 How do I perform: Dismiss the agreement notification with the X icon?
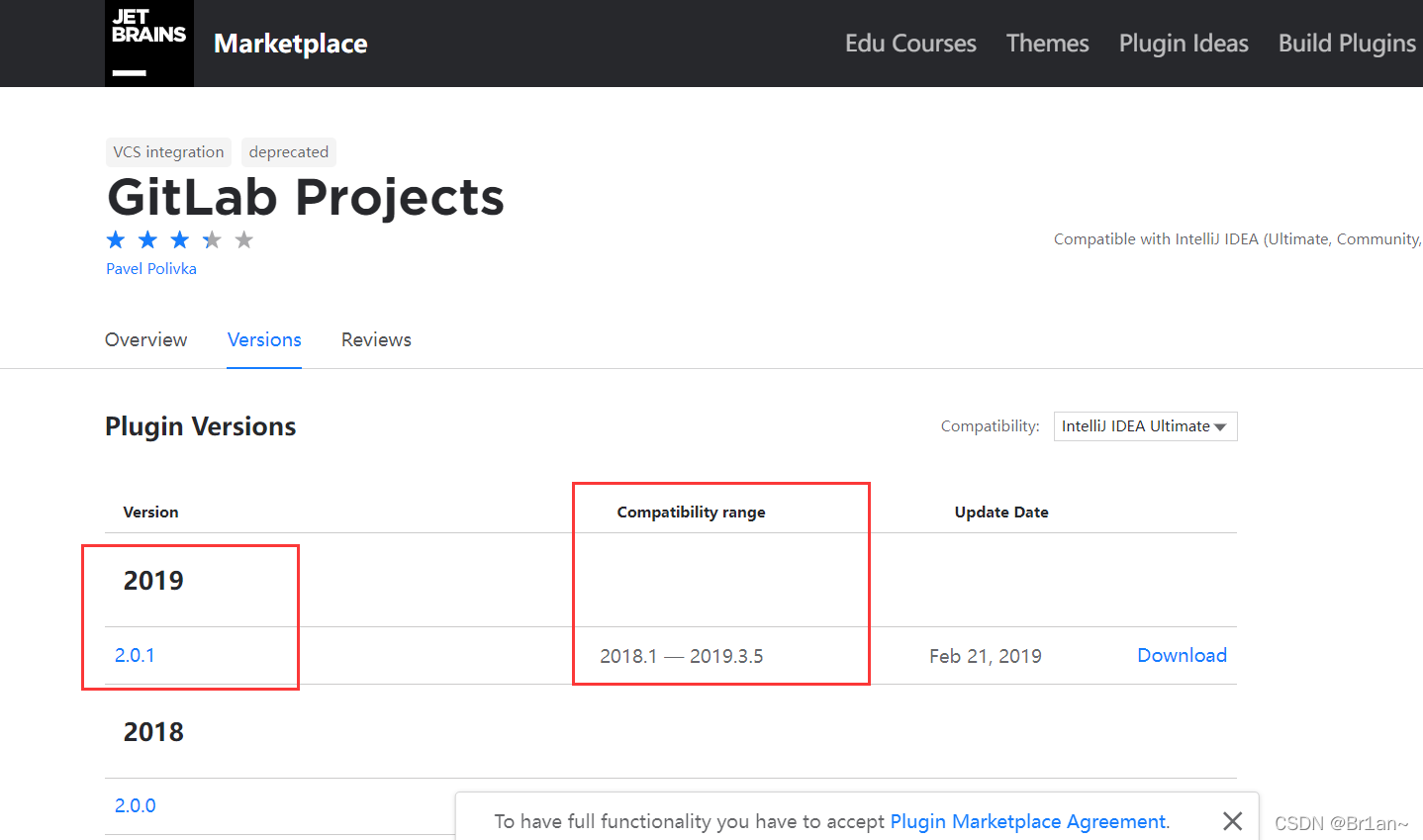(x=1232, y=821)
